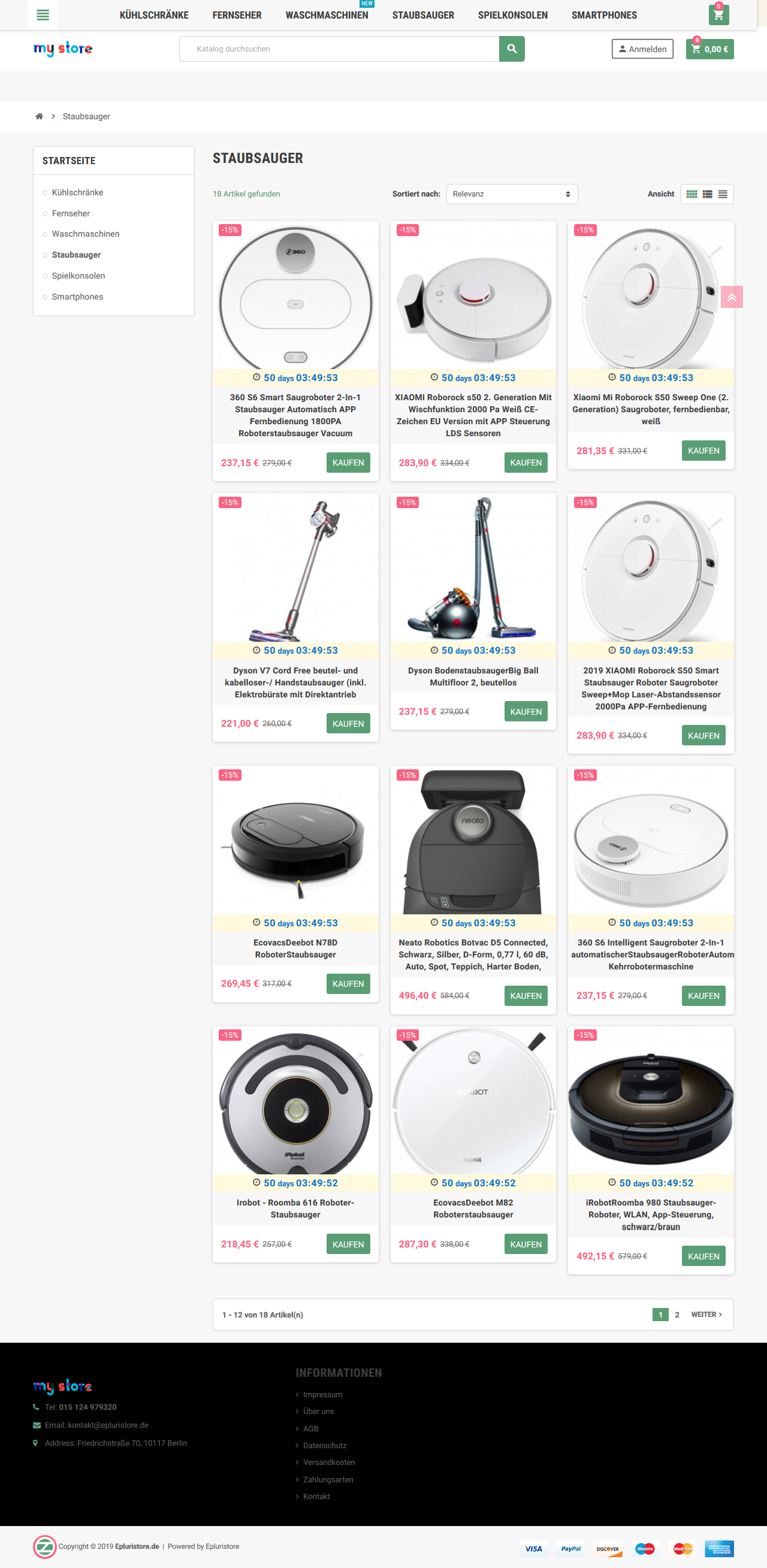The height and width of the screenshot is (1568, 767).
Task: Open the top-right shopping cart icon
Action: (x=718, y=15)
